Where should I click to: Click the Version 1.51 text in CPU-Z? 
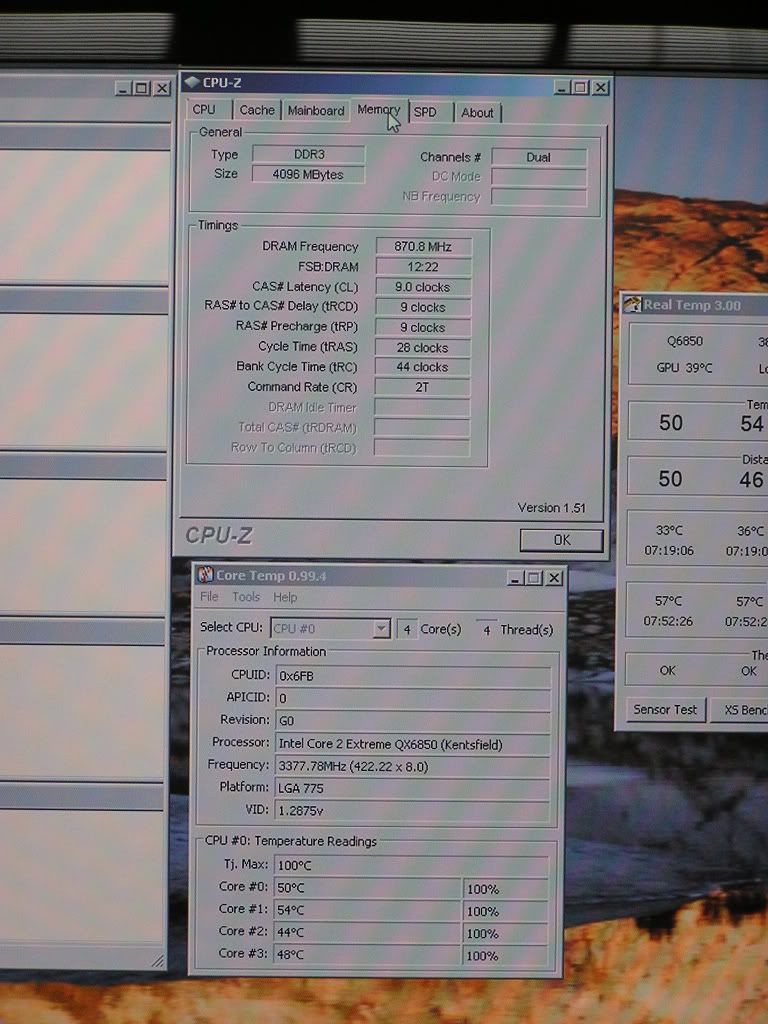coord(551,507)
